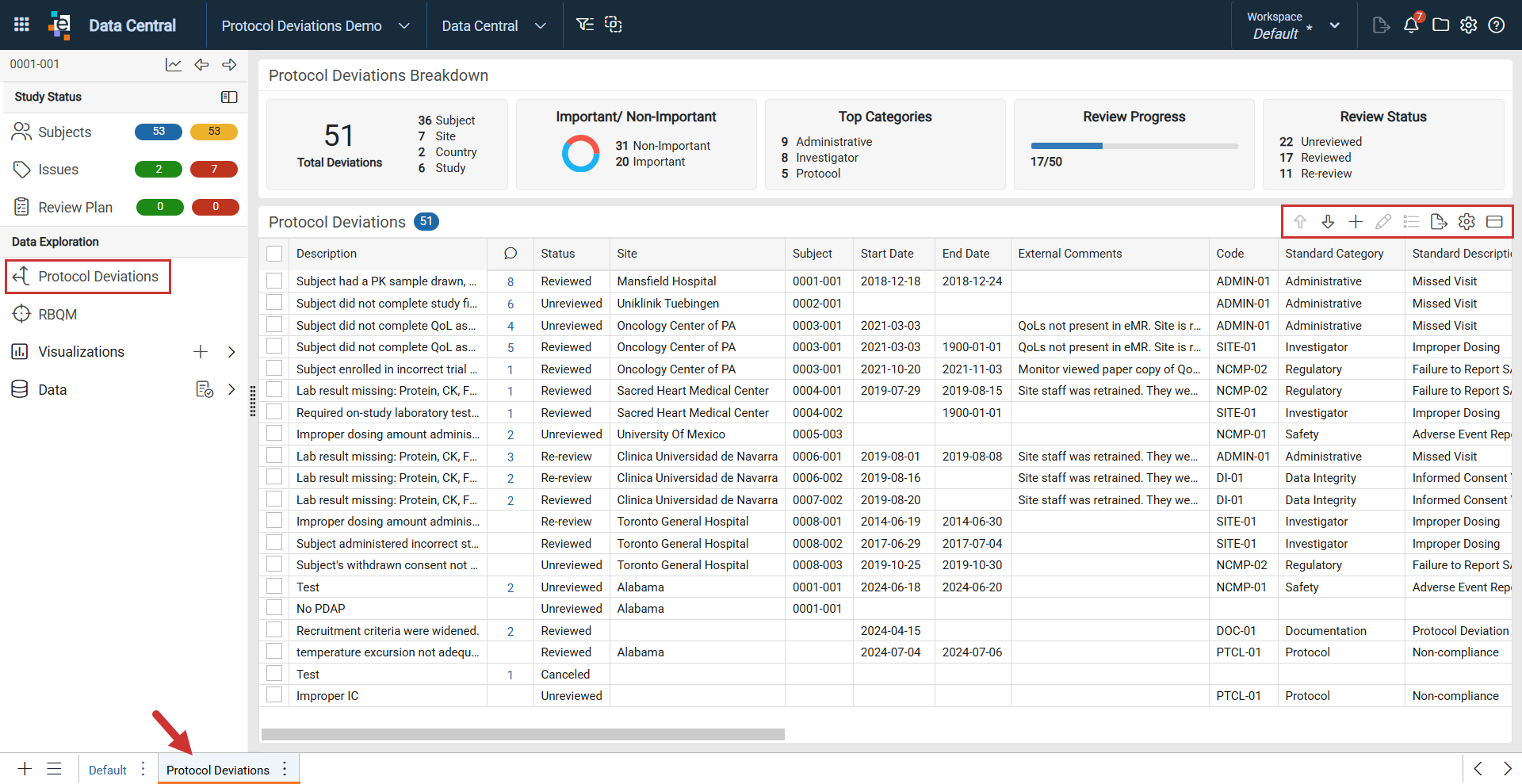
Task: Open Subjects in Study Status
Action: (x=65, y=132)
